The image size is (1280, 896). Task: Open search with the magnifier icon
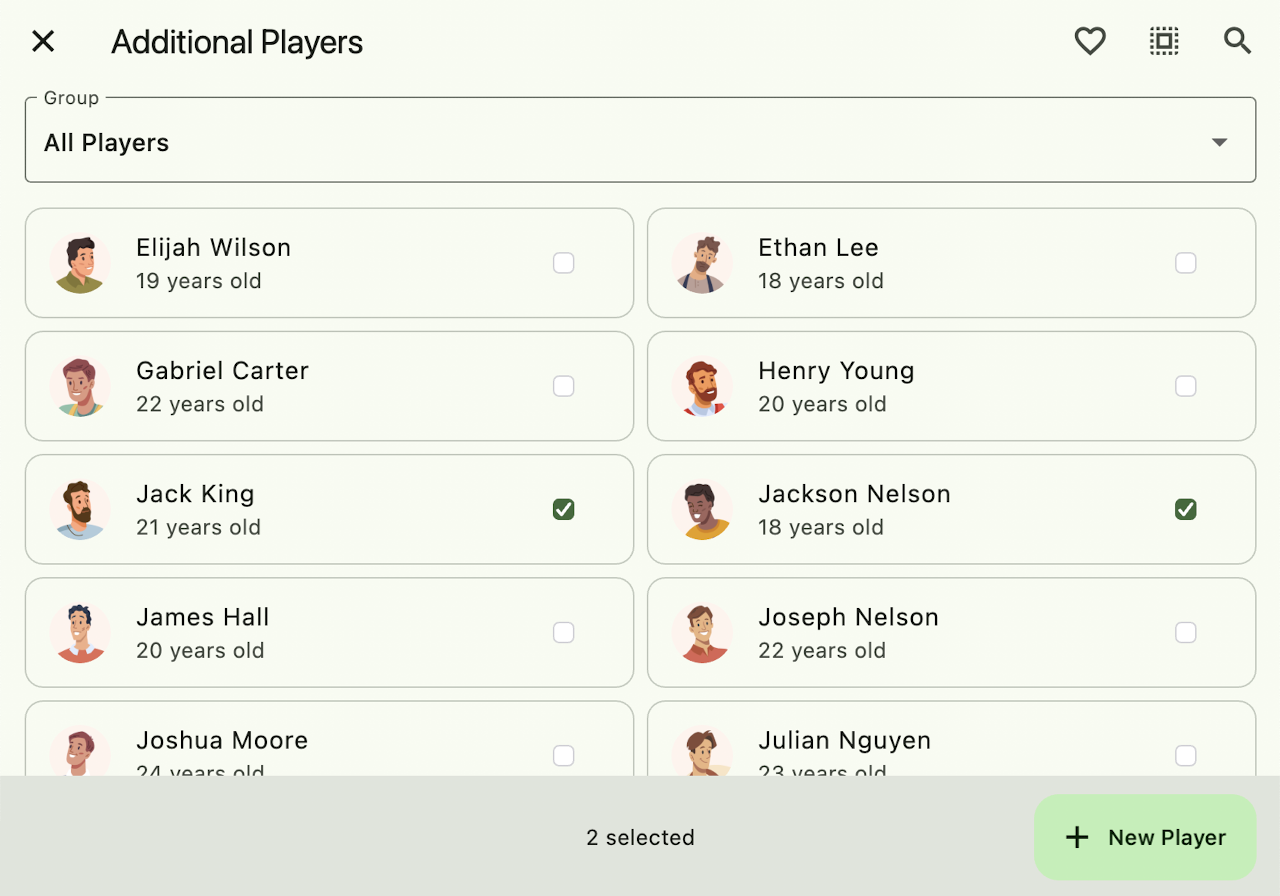click(x=1238, y=41)
